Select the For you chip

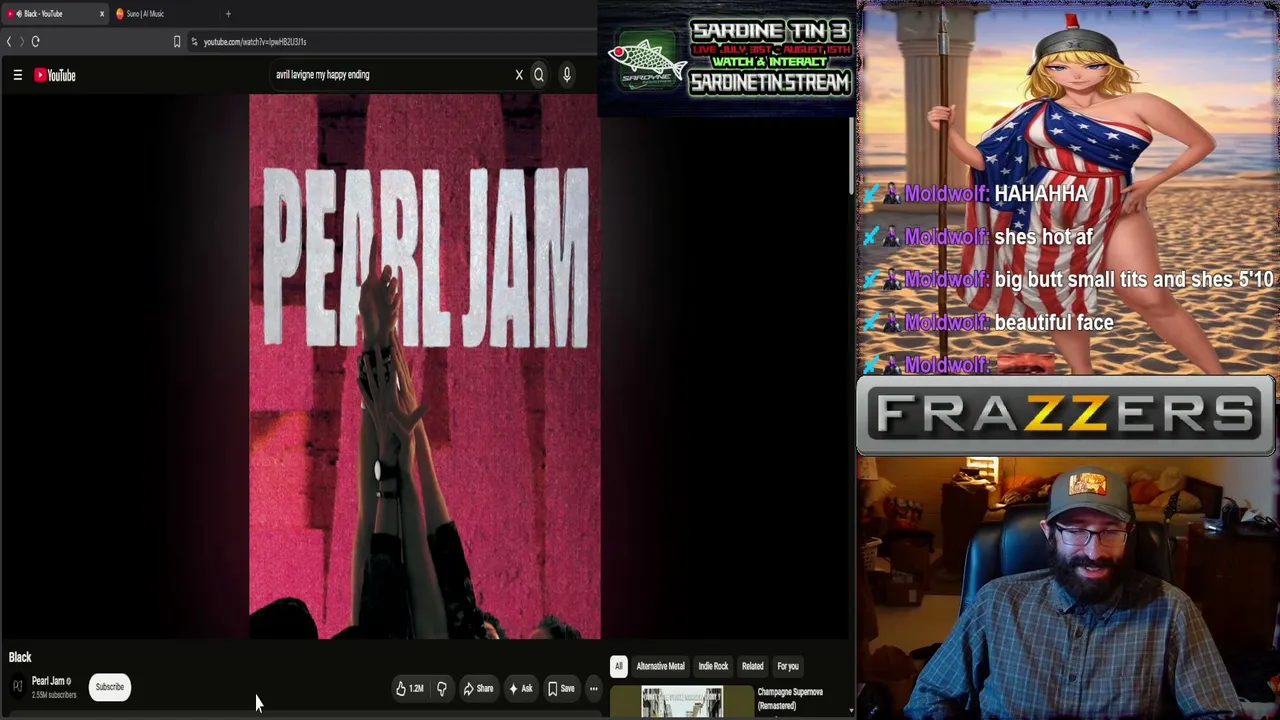(788, 666)
